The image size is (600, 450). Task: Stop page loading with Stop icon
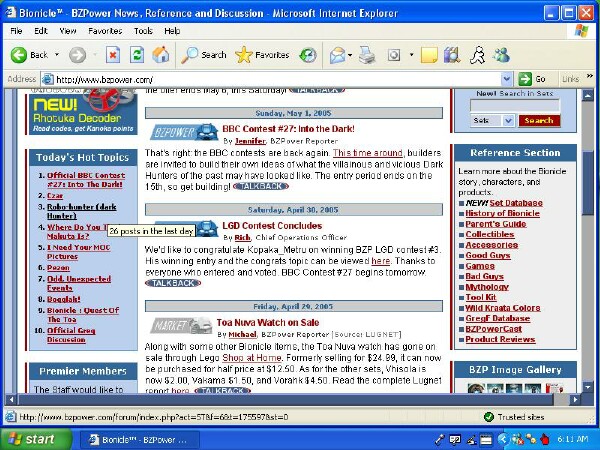coord(113,55)
